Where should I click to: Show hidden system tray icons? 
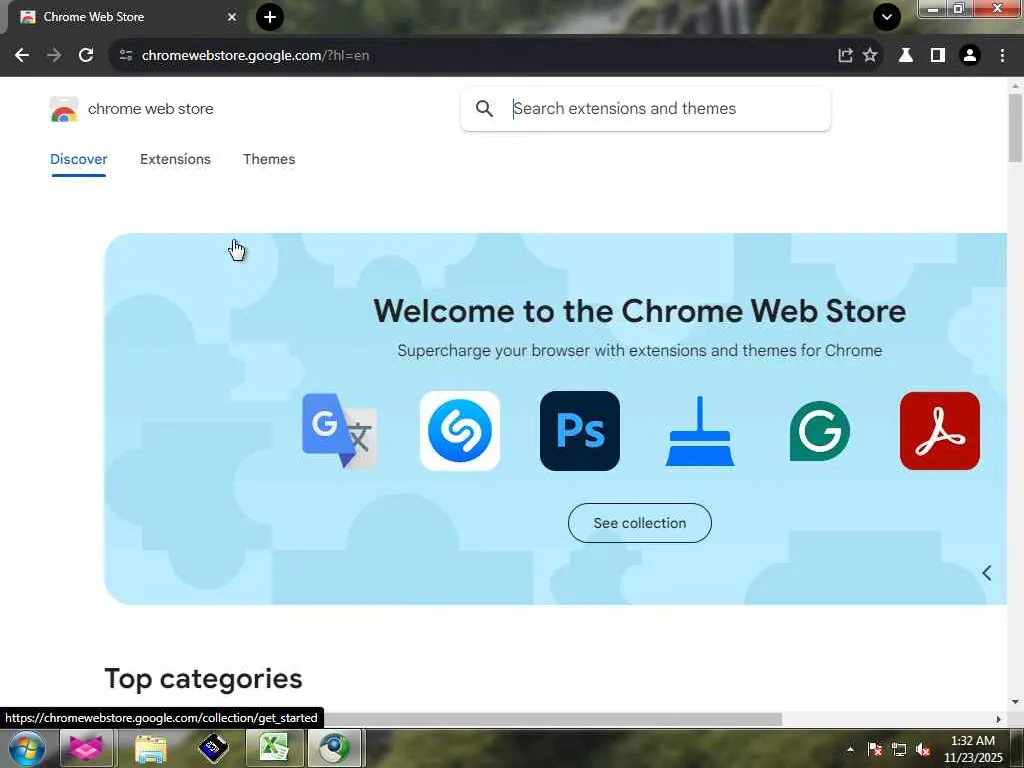click(x=850, y=749)
